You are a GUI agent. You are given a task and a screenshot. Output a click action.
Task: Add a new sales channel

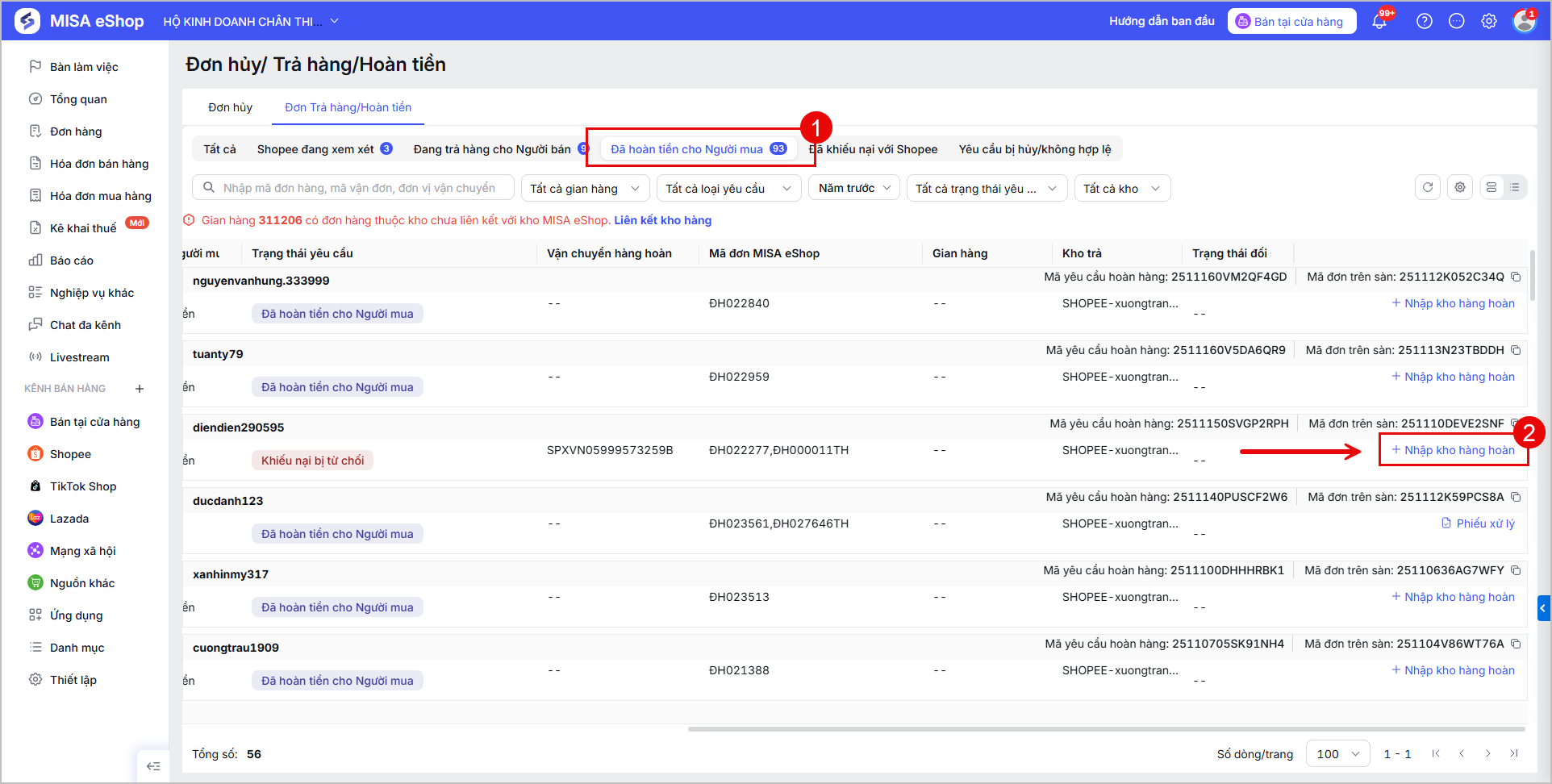click(x=140, y=389)
